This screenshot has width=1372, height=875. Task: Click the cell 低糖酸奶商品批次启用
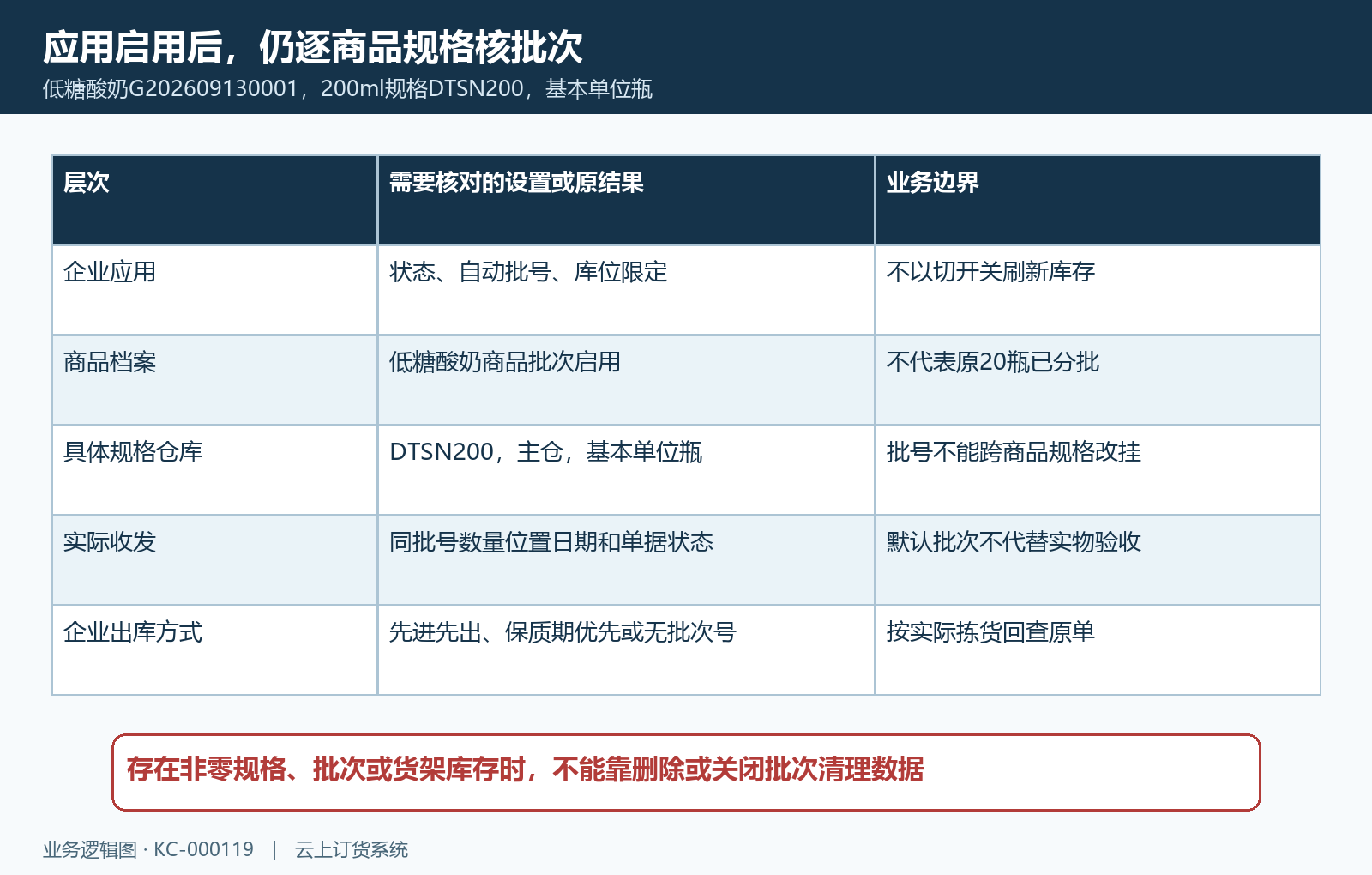pos(626,380)
